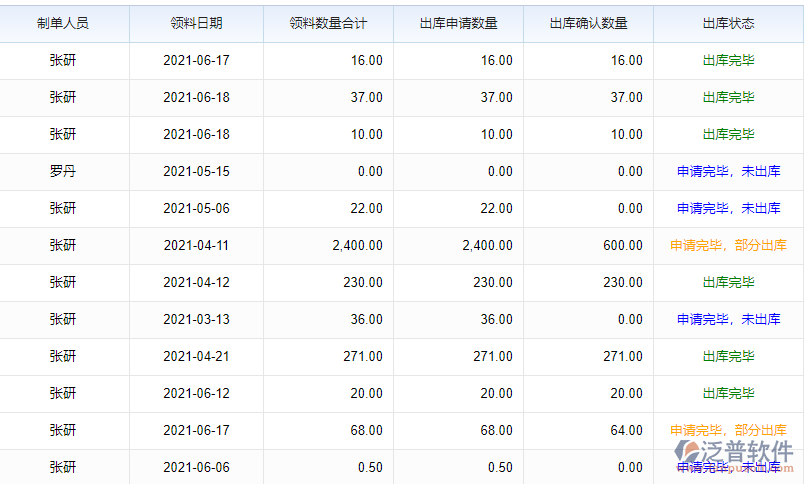Click 出库申请数量 value 68.00
804x484 pixels.
click(496, 430)
